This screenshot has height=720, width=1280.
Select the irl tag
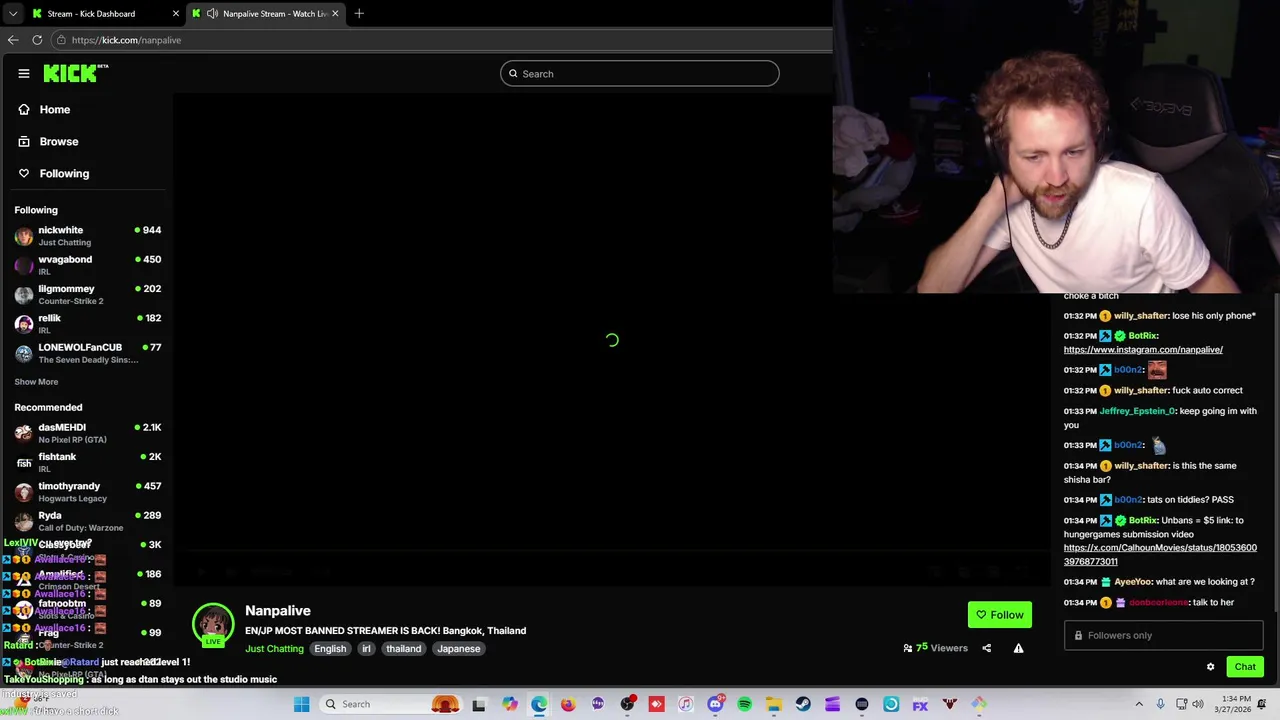click(x=366, y=648)
